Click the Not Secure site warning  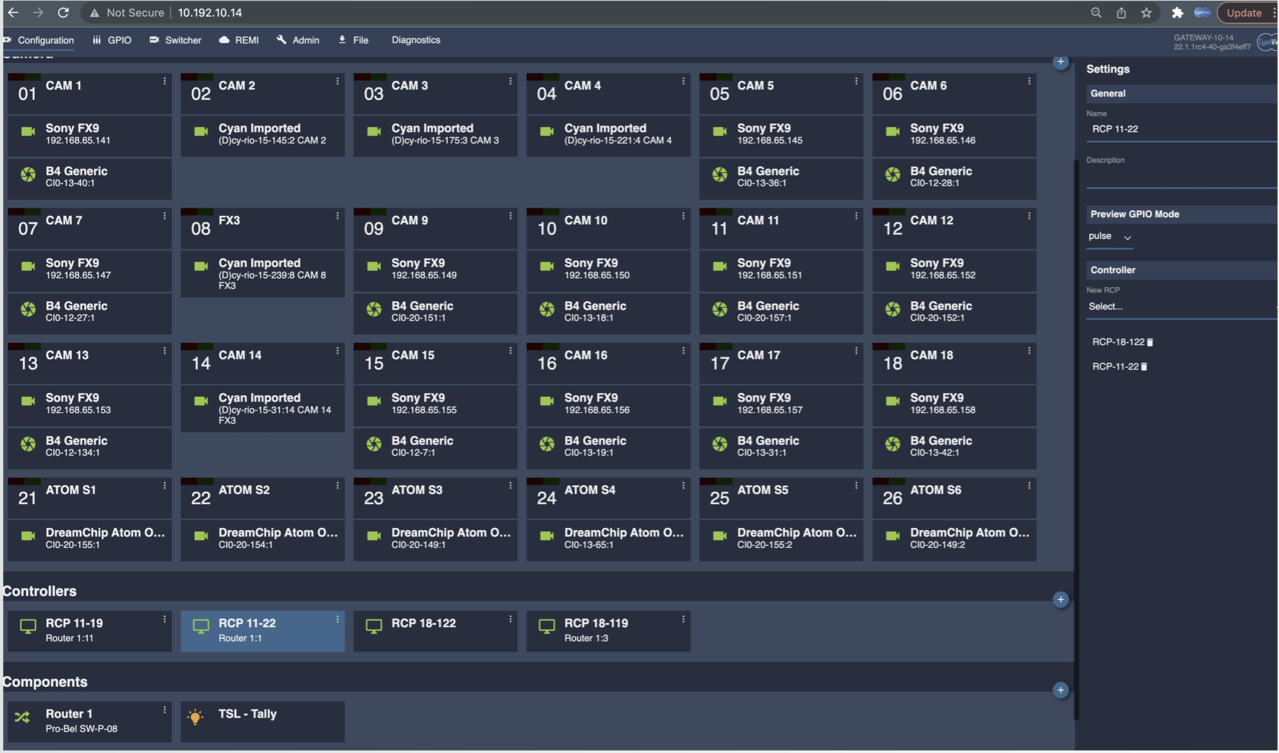[125, 13]
